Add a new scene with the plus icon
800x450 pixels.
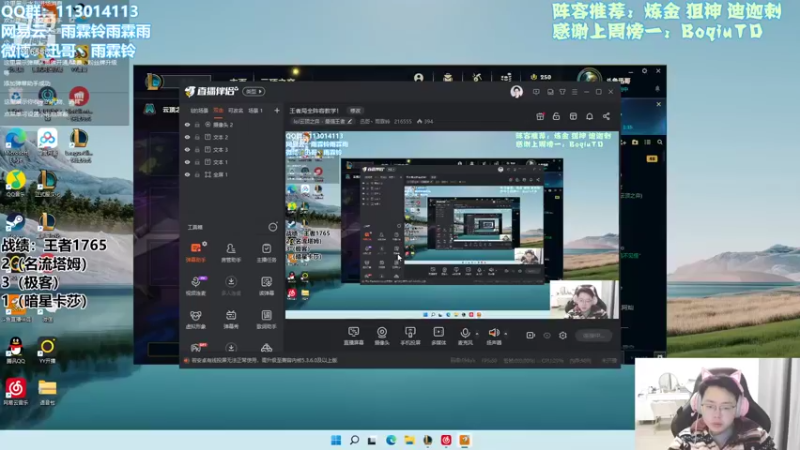tap(277, 110)
